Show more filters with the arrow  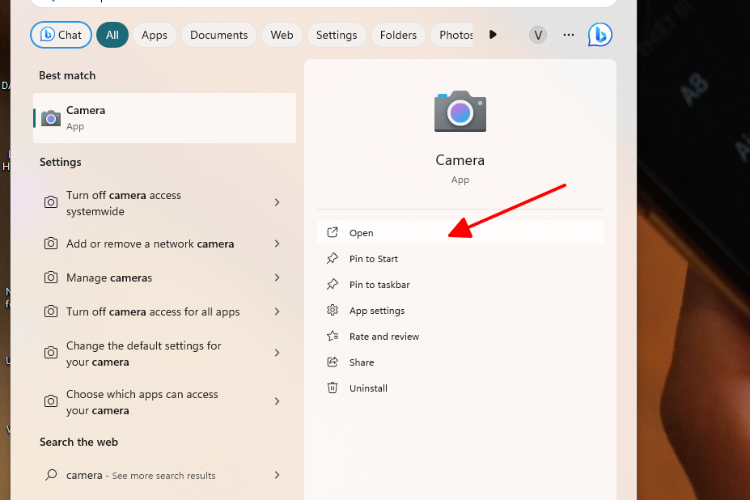tap(493, 34)
